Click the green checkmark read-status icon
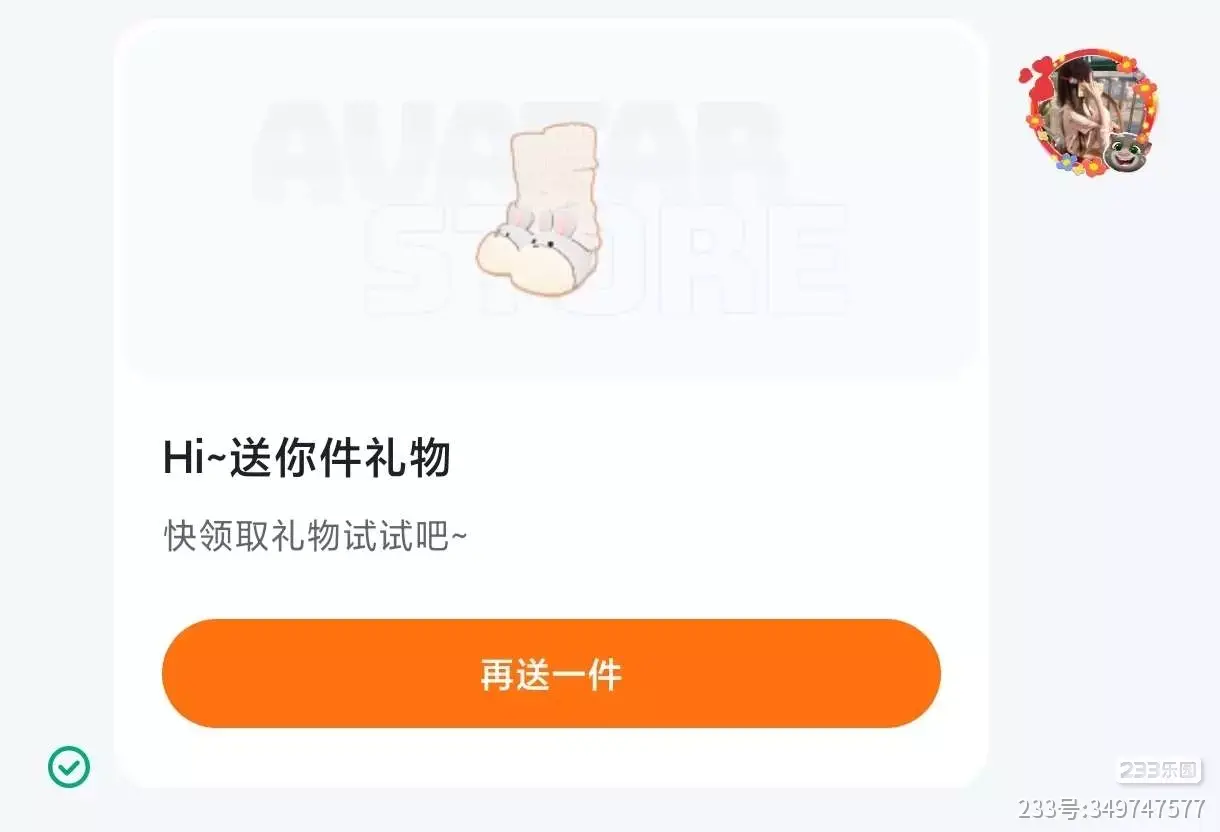 coord(69,767)
